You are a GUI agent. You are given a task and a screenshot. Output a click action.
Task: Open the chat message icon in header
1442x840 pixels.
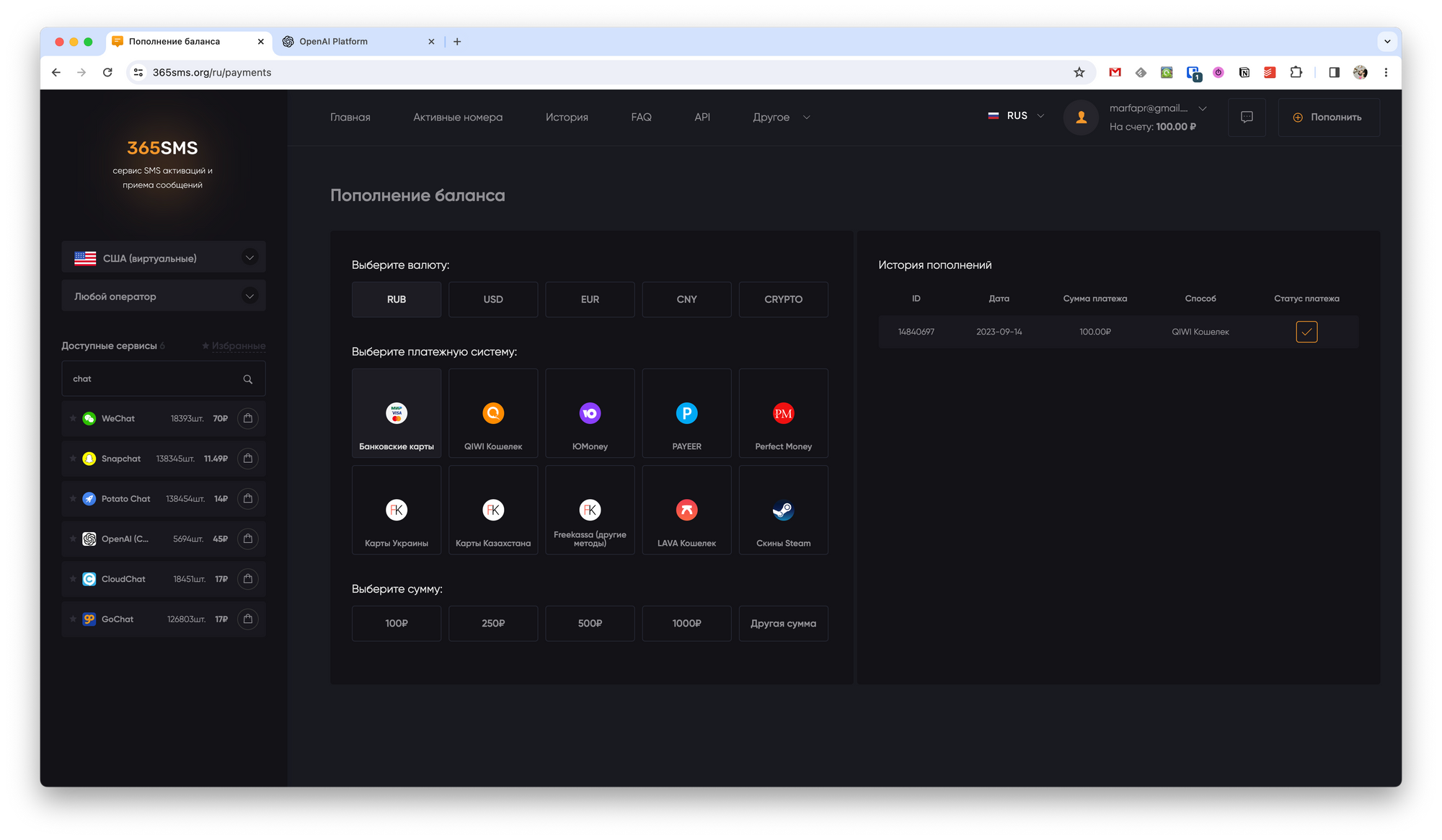tap(1247, 117)
